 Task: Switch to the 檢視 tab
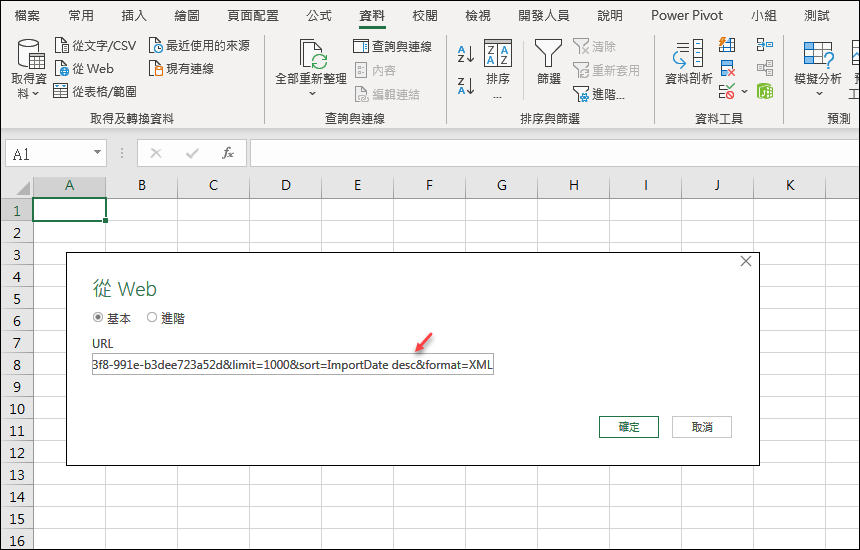click(x=478, y=15)
